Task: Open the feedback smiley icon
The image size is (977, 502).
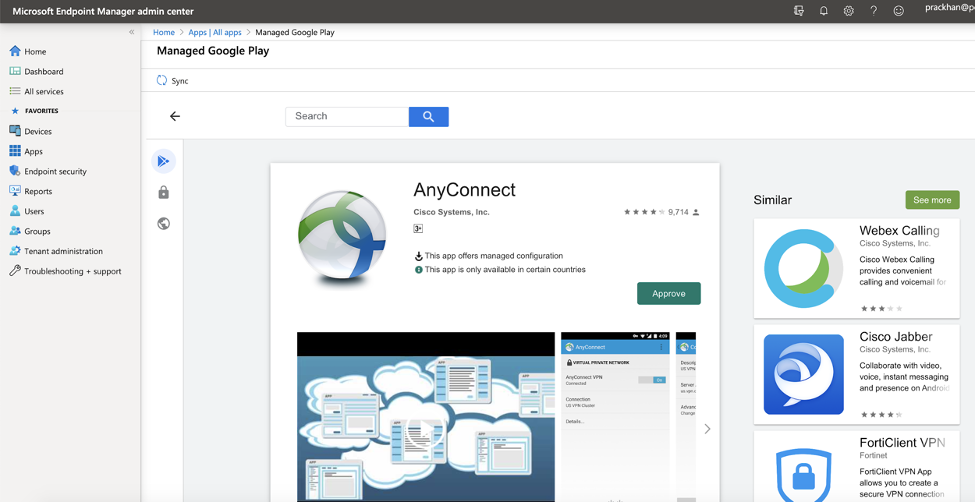Action: click(898, 11)
